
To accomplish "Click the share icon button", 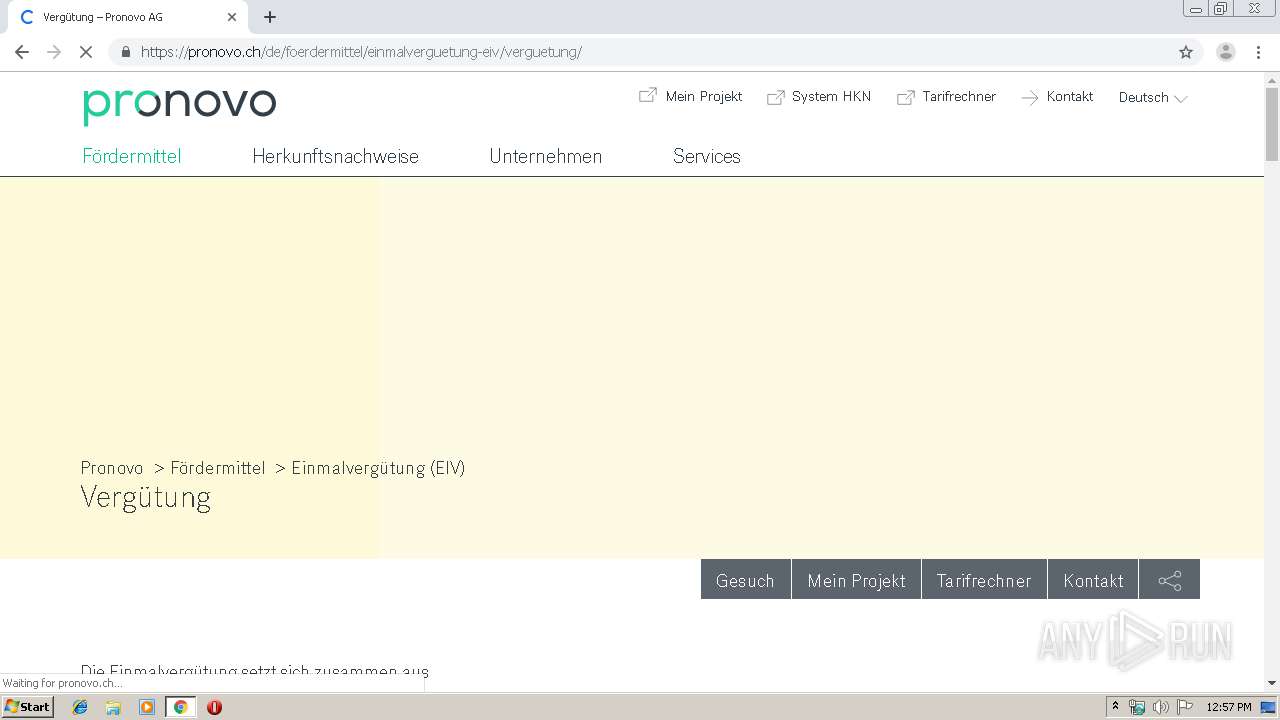I will pos(1169,580).
